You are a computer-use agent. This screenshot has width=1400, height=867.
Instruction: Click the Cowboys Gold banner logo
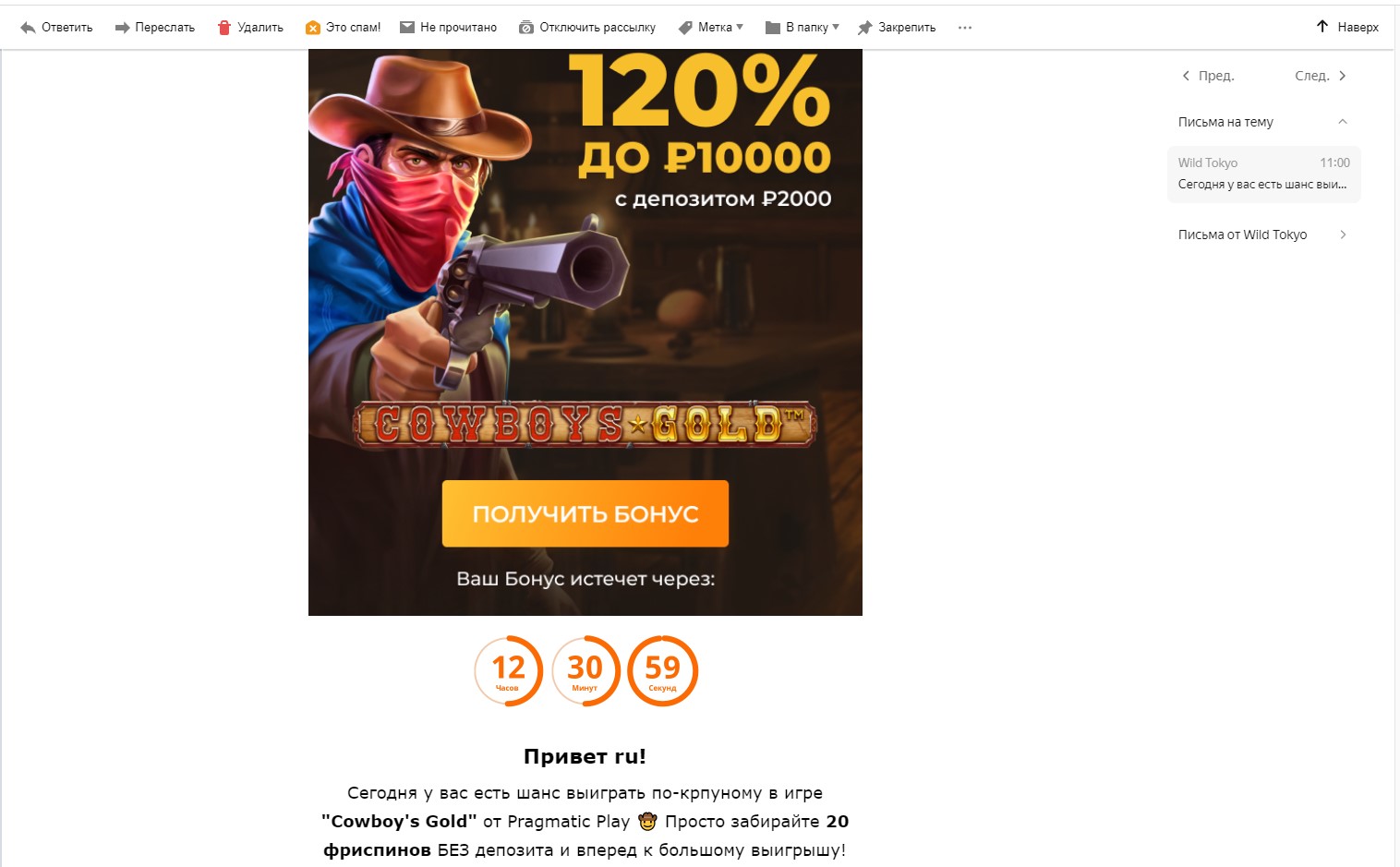[585, 425]
